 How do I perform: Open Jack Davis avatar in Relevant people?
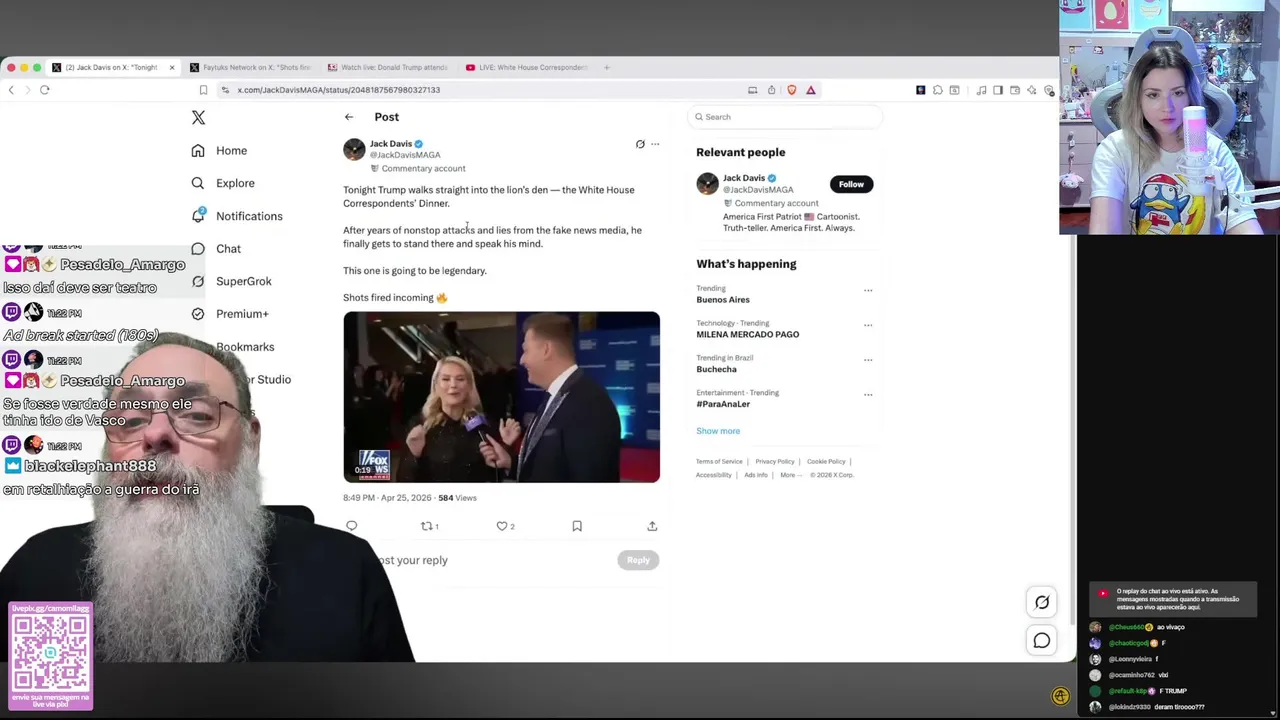pos(707,184)
